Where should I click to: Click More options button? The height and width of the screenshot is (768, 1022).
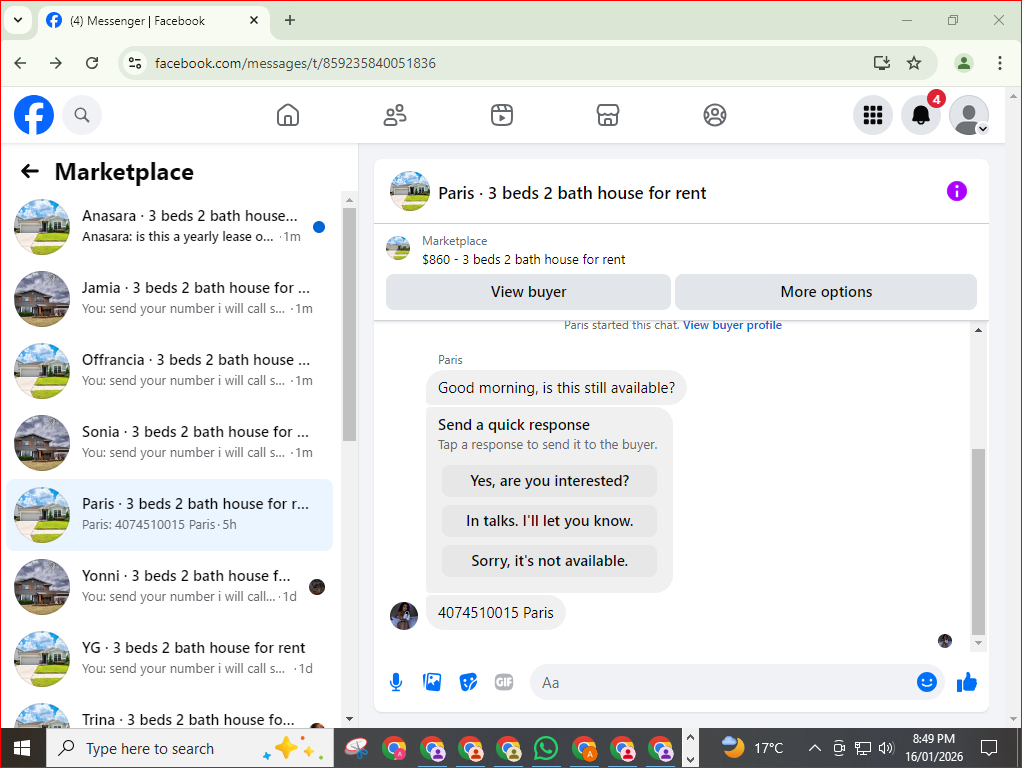(826, 291)
